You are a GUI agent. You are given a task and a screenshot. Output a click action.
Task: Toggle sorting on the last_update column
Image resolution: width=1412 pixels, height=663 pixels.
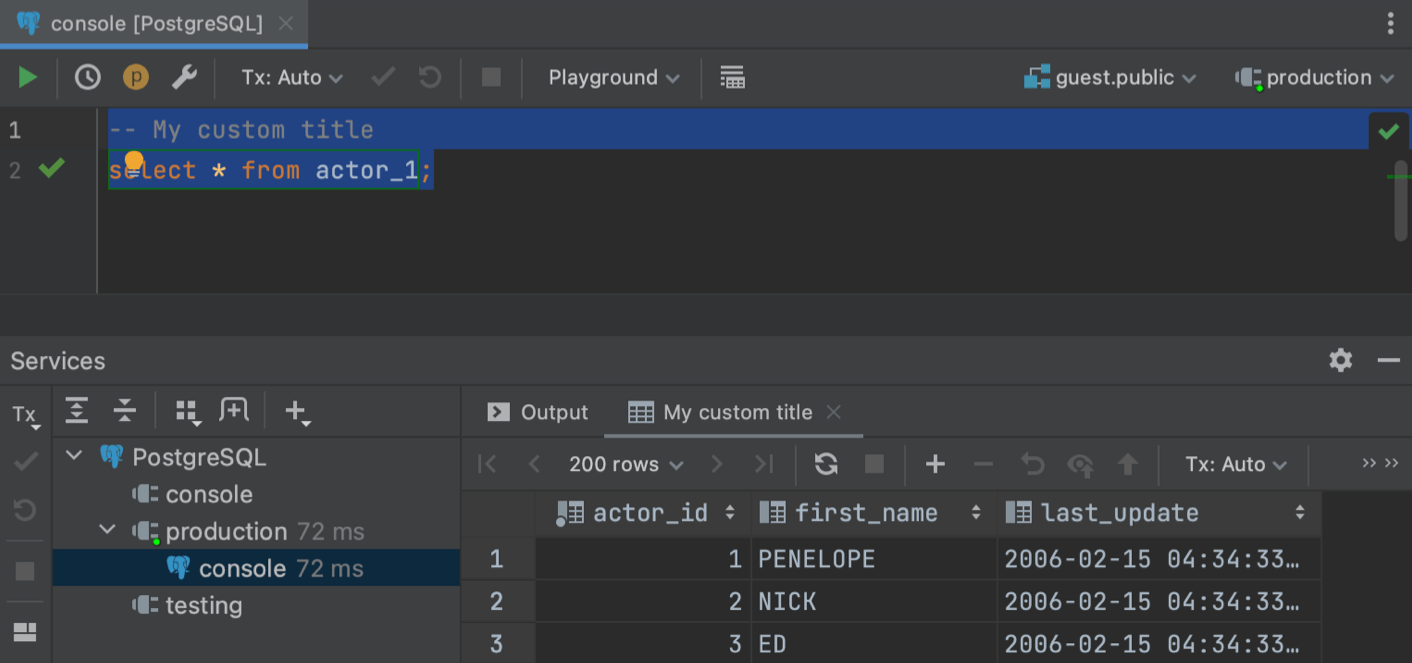point(1299,512)
